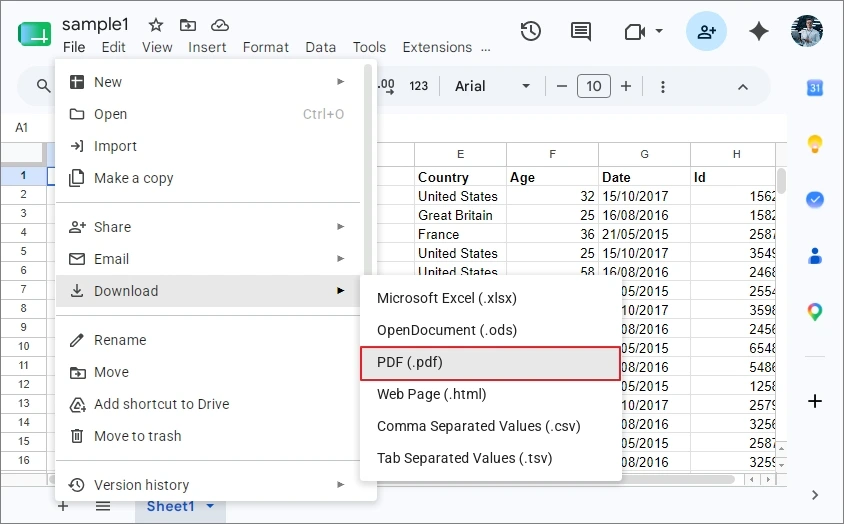Select column E header
This screenshot has width=844, height=524.
pos(460,155)
